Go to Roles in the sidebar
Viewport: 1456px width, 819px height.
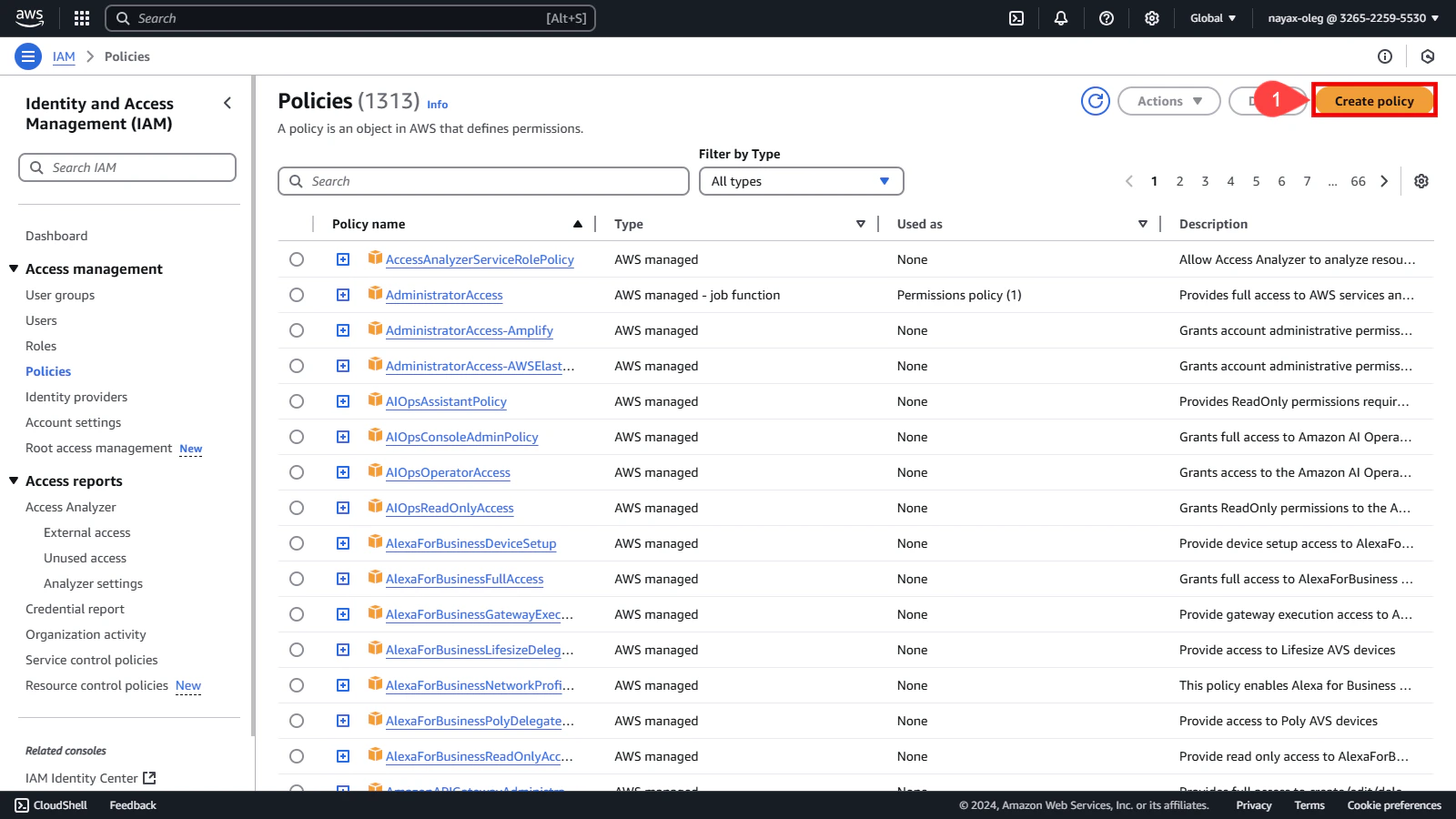click(x=41, y=346)
